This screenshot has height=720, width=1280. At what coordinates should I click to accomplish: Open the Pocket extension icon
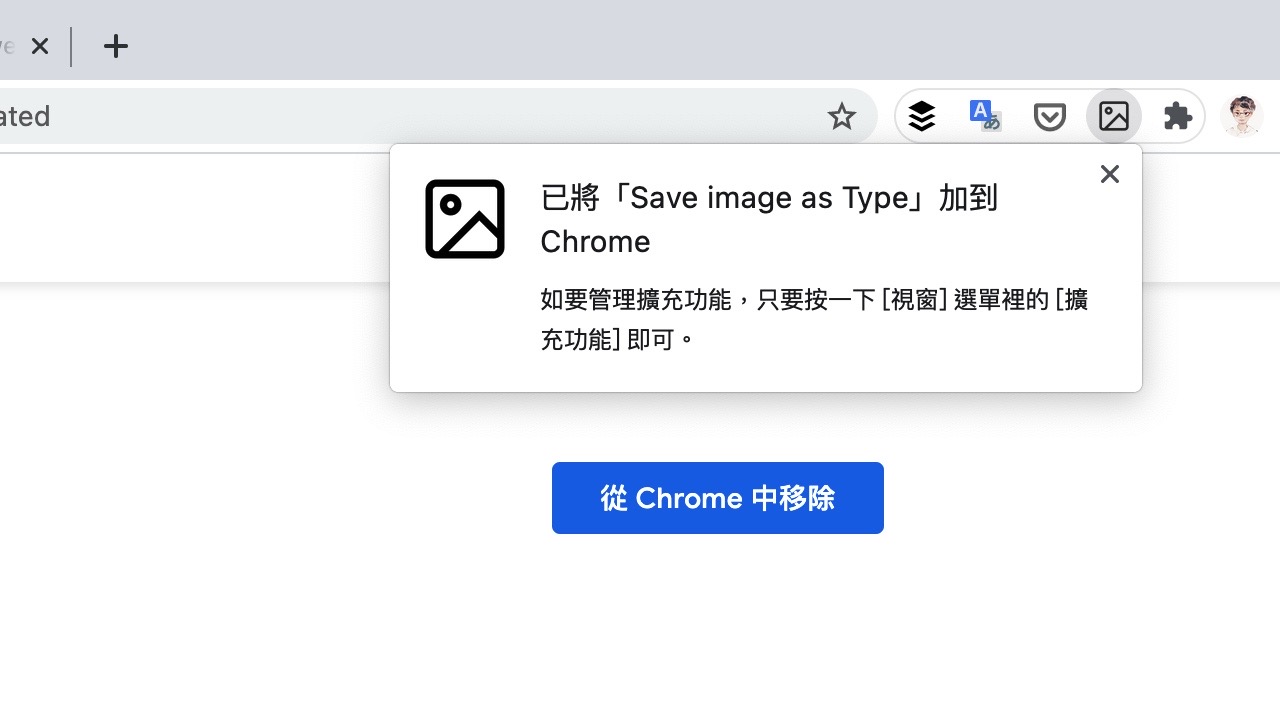point(1049,117)
